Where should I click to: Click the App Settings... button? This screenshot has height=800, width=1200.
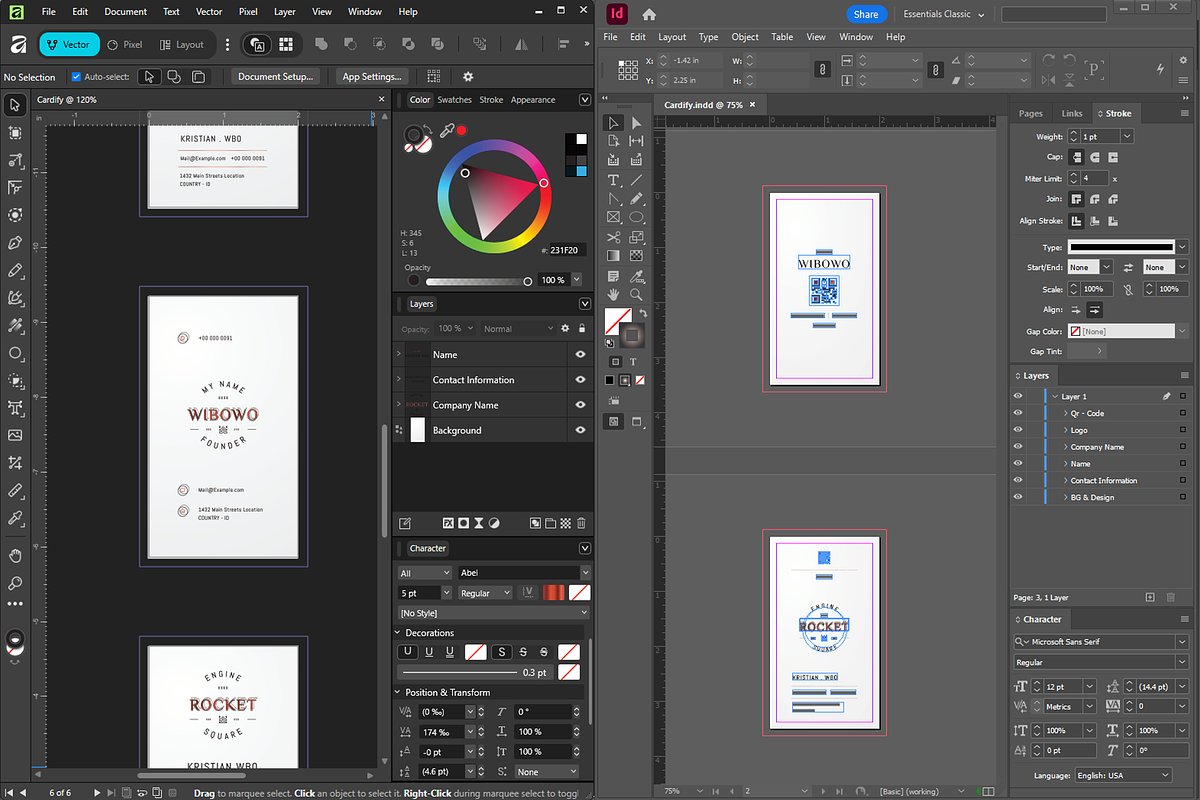point(371,76)
